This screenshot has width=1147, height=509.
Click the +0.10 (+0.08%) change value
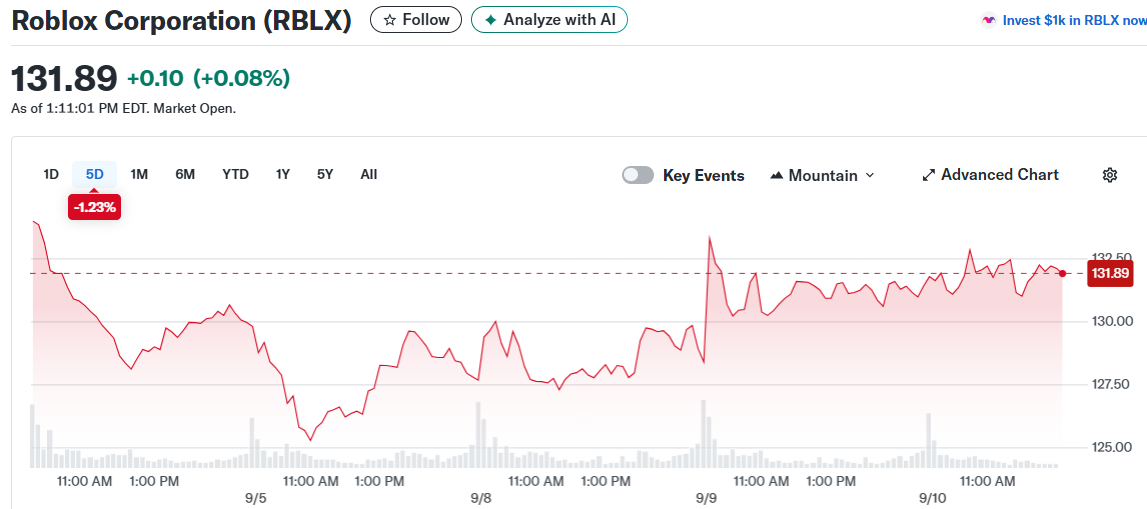pos(208,78)
